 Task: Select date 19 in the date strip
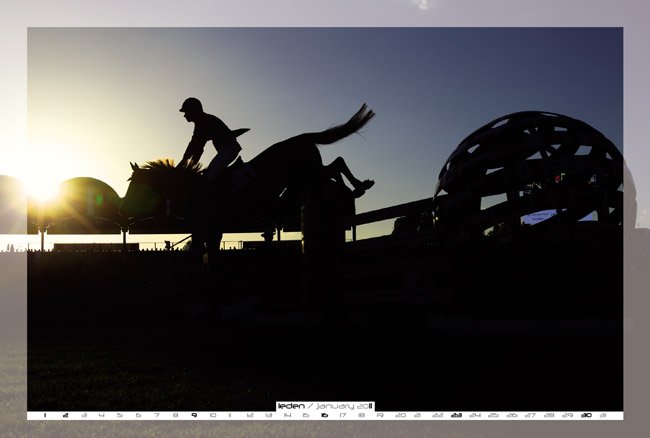coord(380,415)
